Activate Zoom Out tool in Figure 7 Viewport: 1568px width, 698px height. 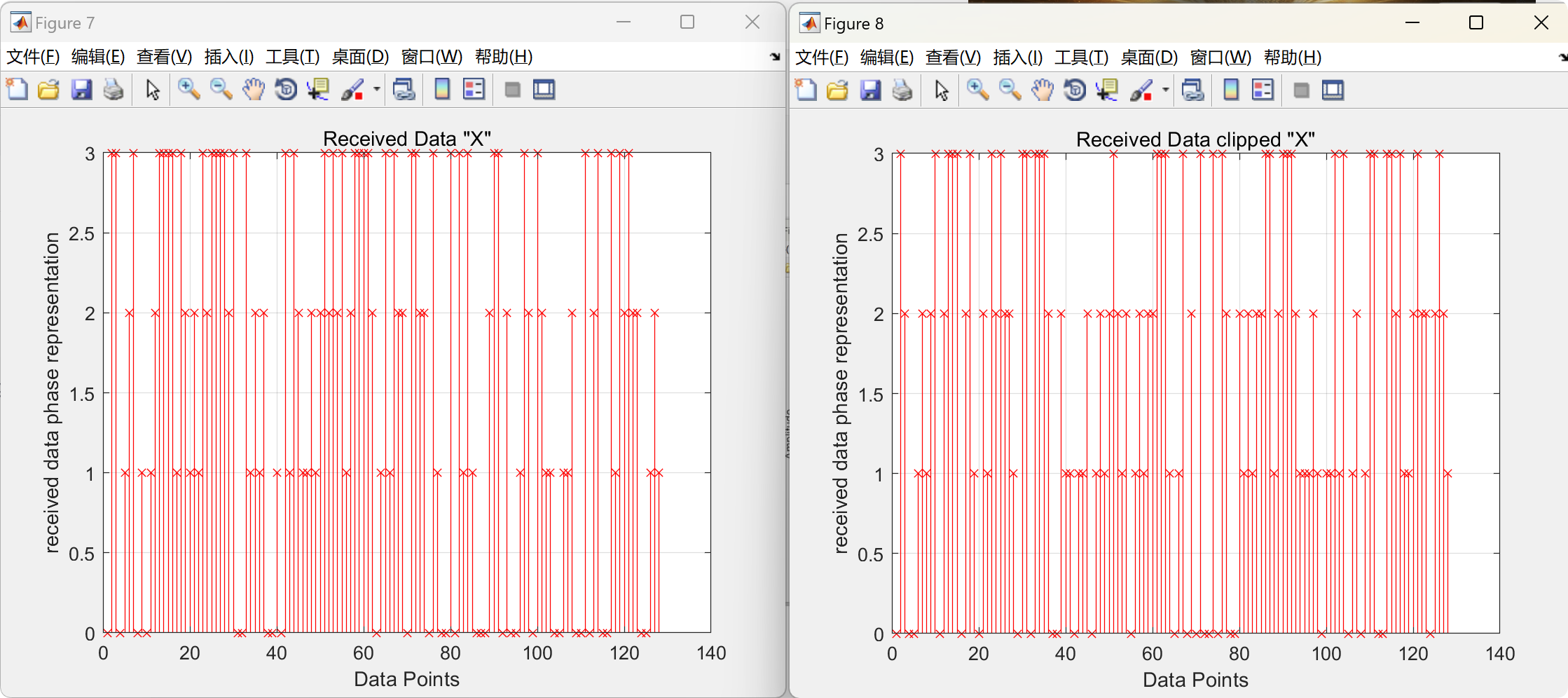pyautogui.click(x=221, y=89)
